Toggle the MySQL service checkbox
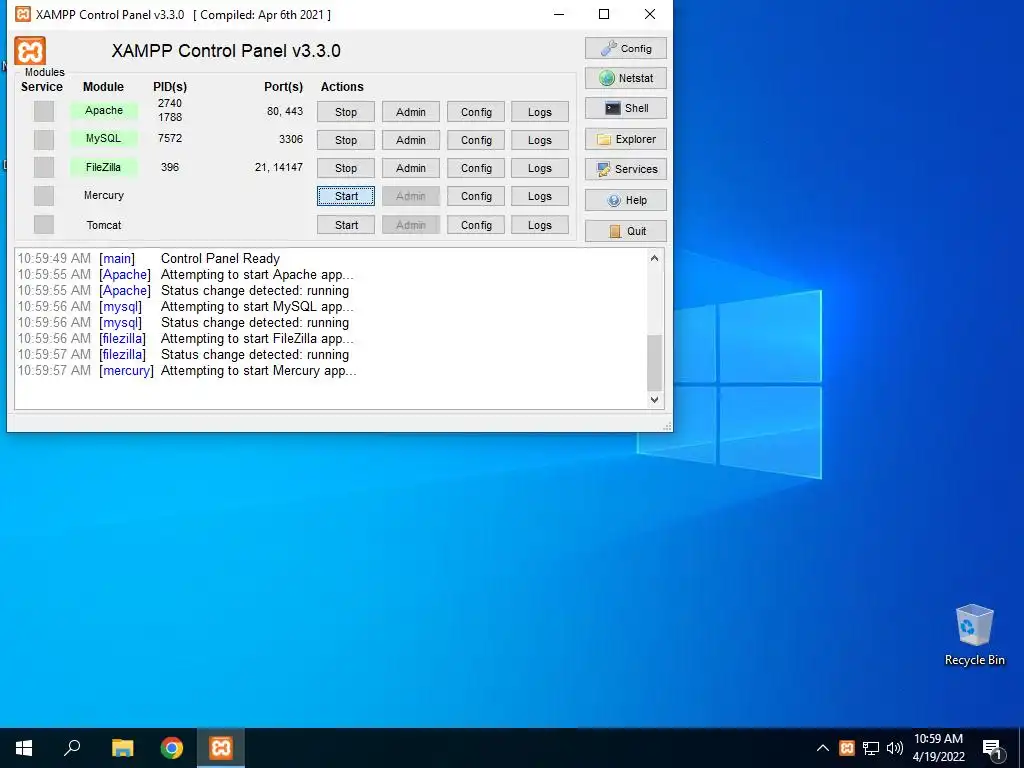 44,139
